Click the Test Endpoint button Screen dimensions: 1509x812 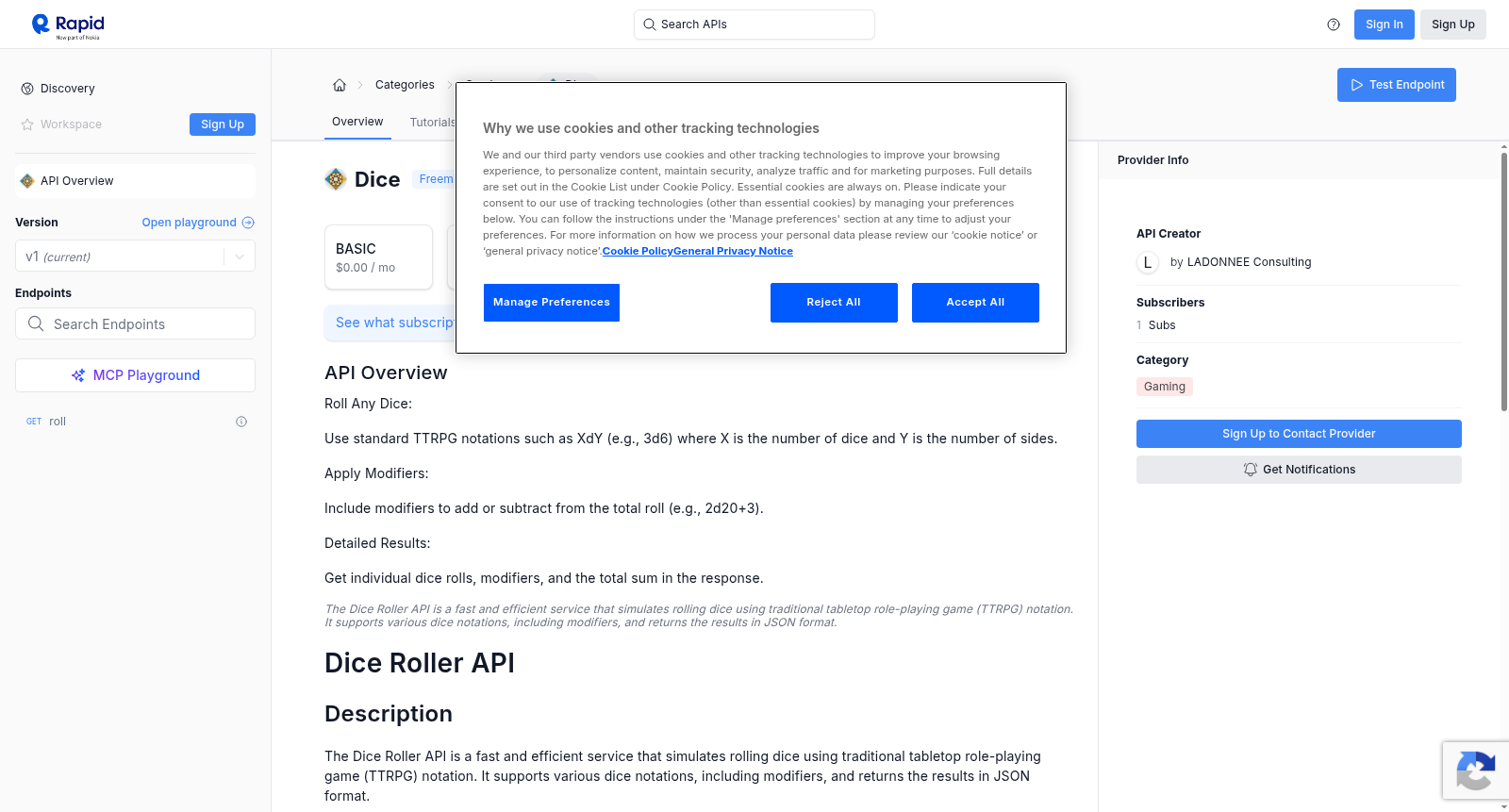point(1397,85)
